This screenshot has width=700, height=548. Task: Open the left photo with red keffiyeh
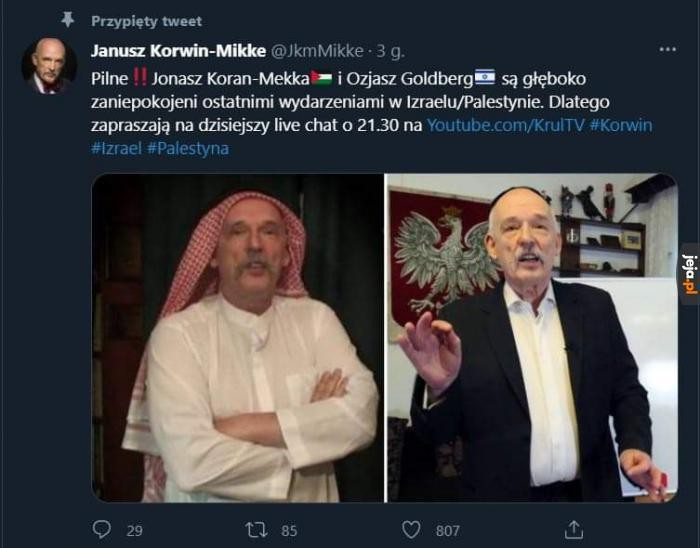pos(238,338)
